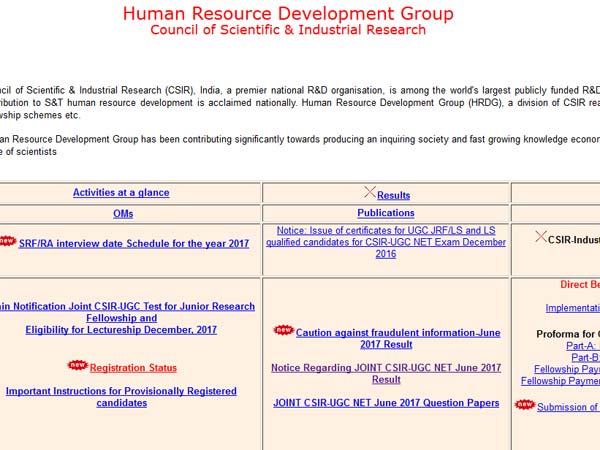
Task: Open Notice Regarding JOINT CSIR-UGC NET June 2017 Result
Action: [386, 374]
